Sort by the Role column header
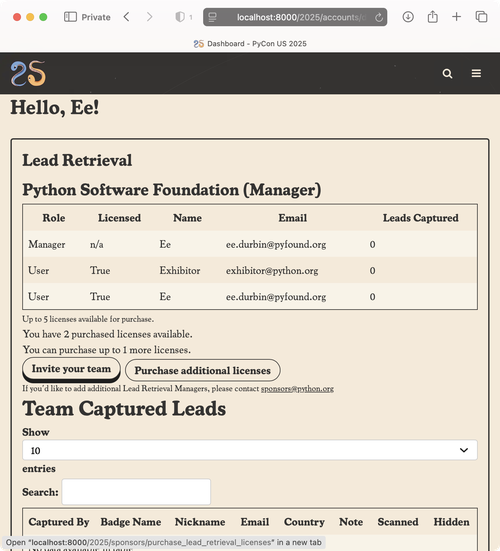The image size is (500, 551). tap(54, 218)
